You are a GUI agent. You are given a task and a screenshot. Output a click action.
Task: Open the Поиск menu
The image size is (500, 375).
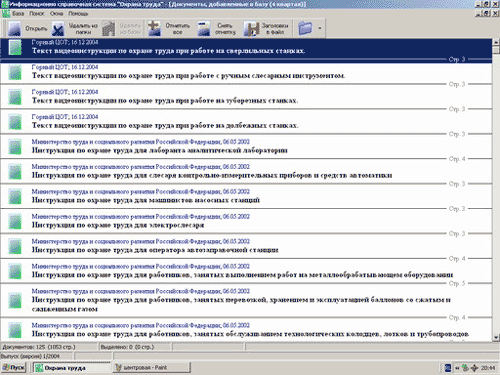(37, 14)
